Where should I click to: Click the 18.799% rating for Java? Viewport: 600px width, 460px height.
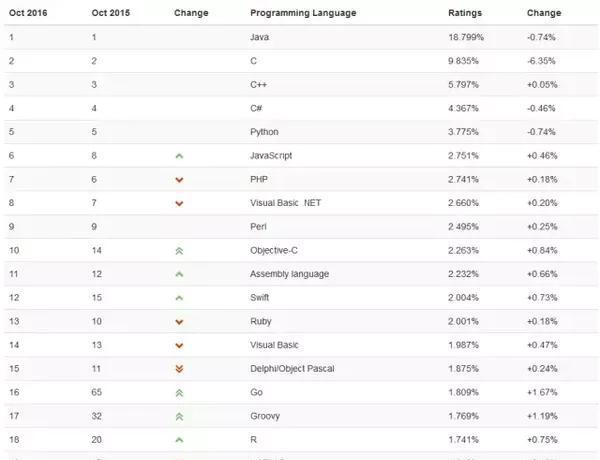466,37
